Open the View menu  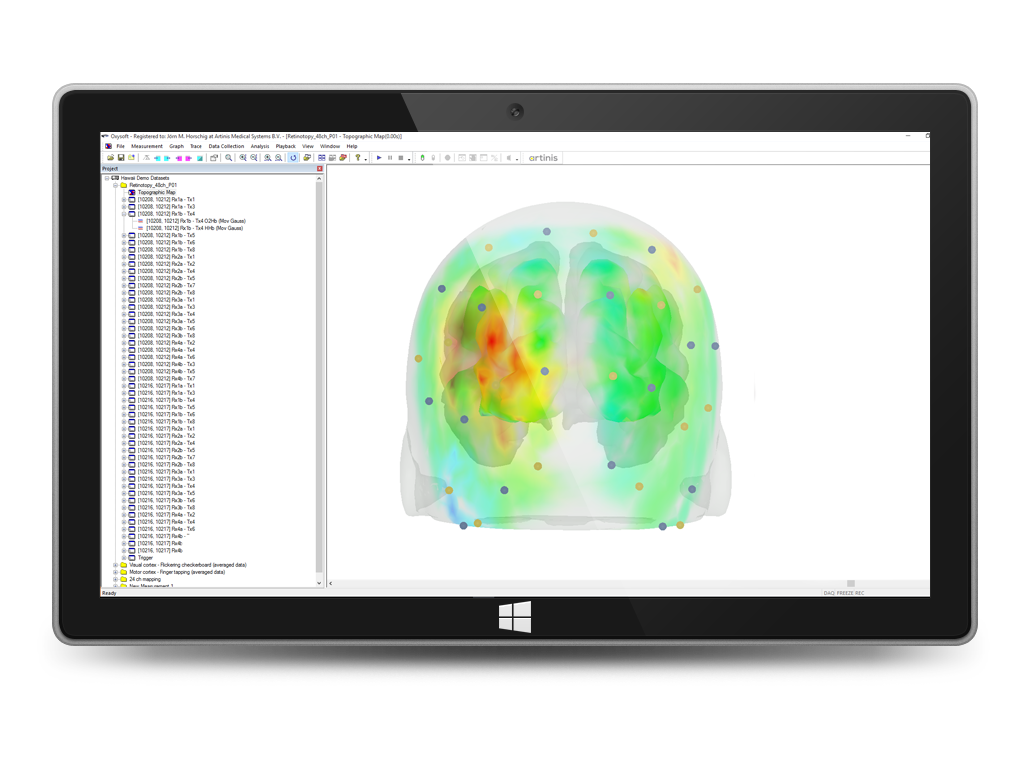click(308, 146)
